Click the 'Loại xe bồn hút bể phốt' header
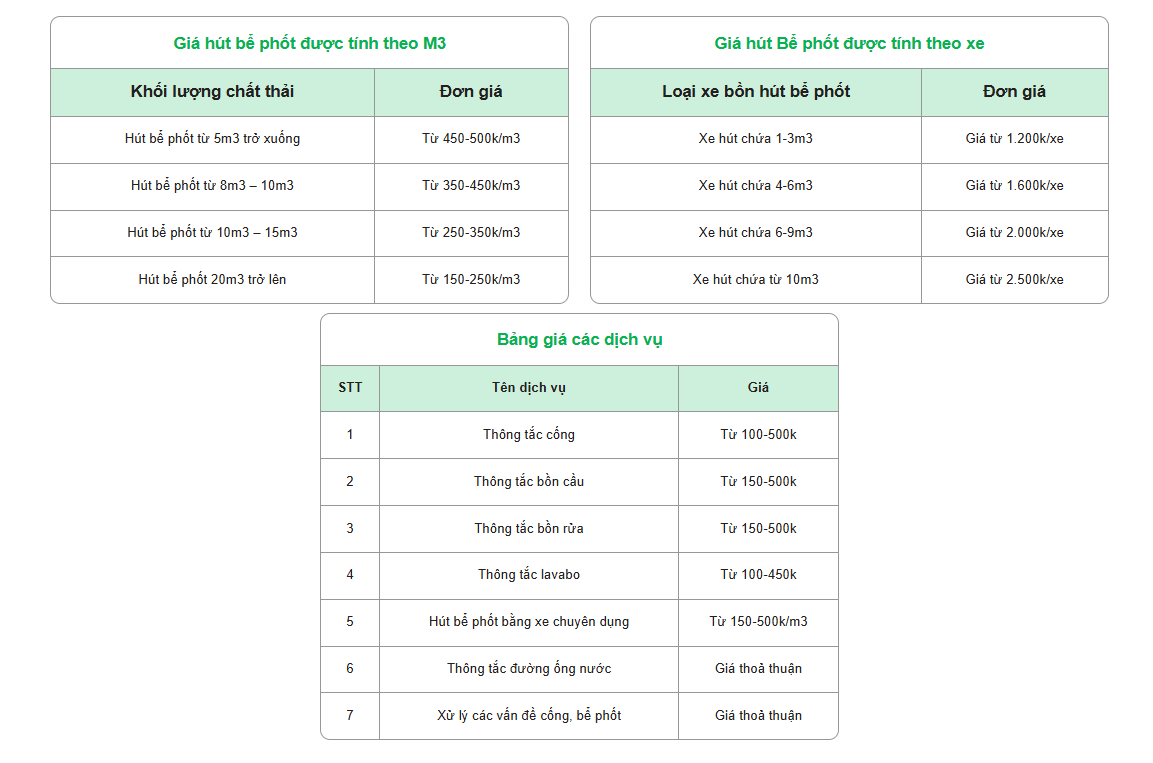The height and width of the screenshot is (763, 1153). 756,92
